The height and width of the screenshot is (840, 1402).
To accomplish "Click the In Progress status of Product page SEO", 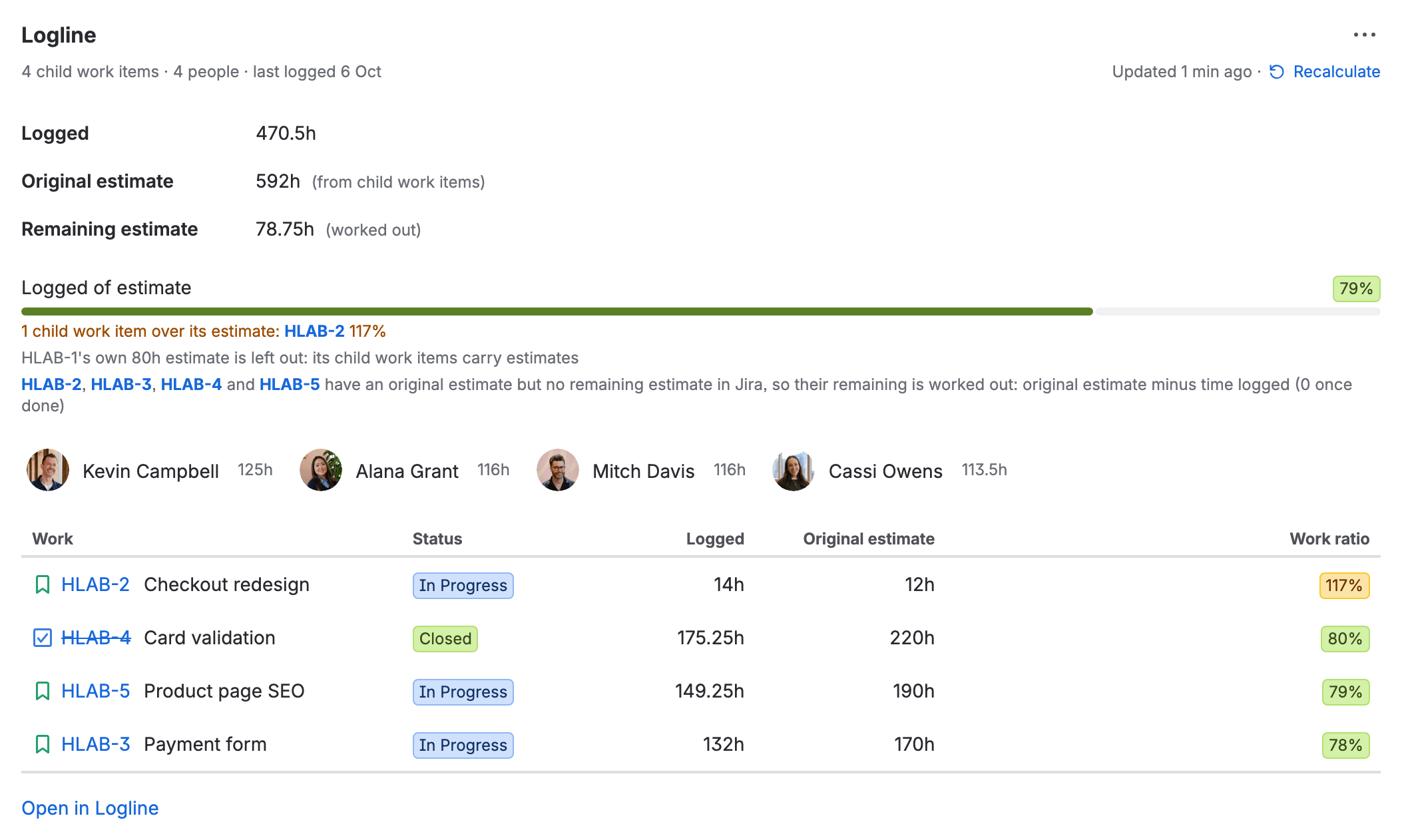I will coord(463,692).
